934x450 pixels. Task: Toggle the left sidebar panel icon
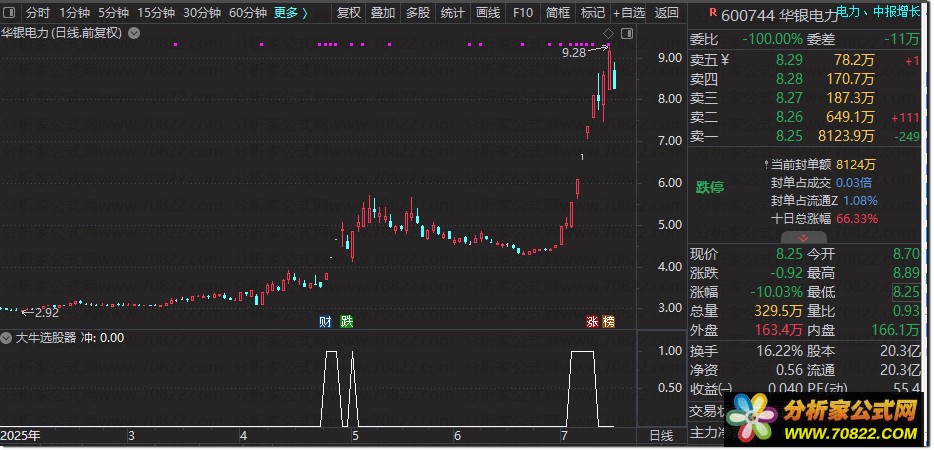(x=11, y=13)
